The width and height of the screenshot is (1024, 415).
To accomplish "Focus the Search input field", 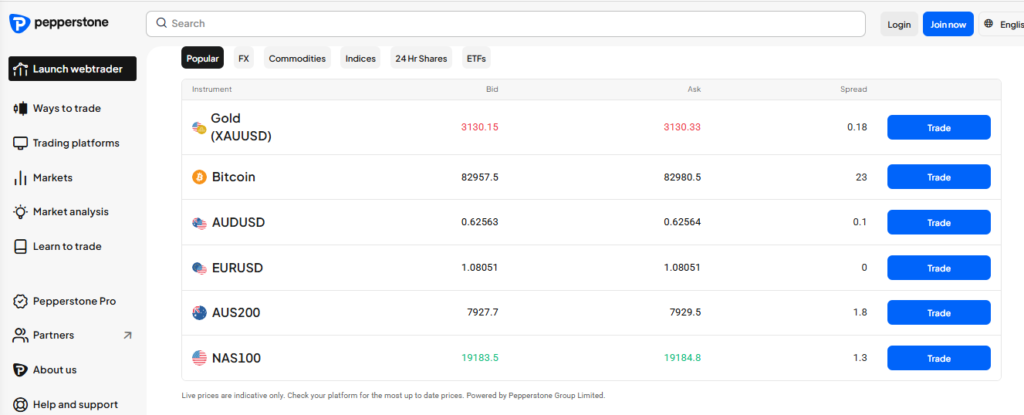I will [505, 24].
